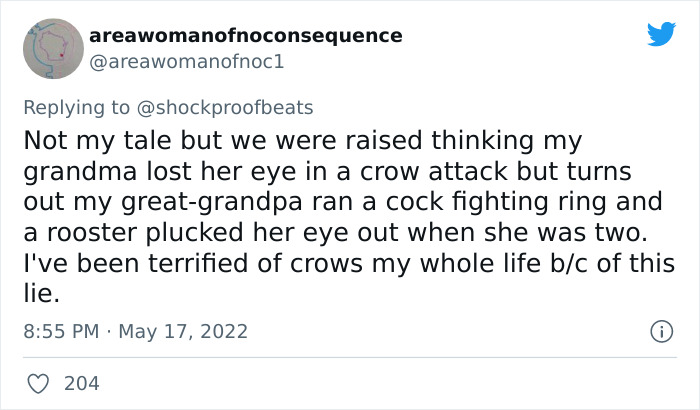Click the line starting "grandma lost her eye"
700x410 pixels.
327,170
